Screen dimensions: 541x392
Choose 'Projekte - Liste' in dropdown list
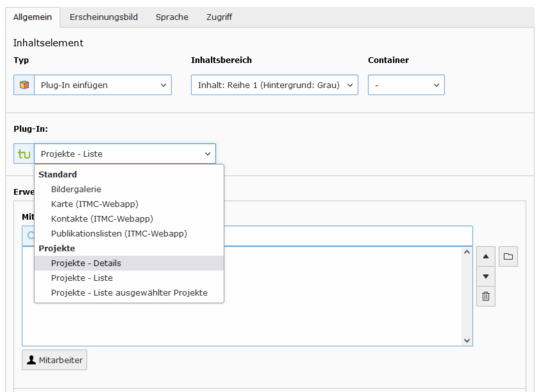tap(129, 278)
